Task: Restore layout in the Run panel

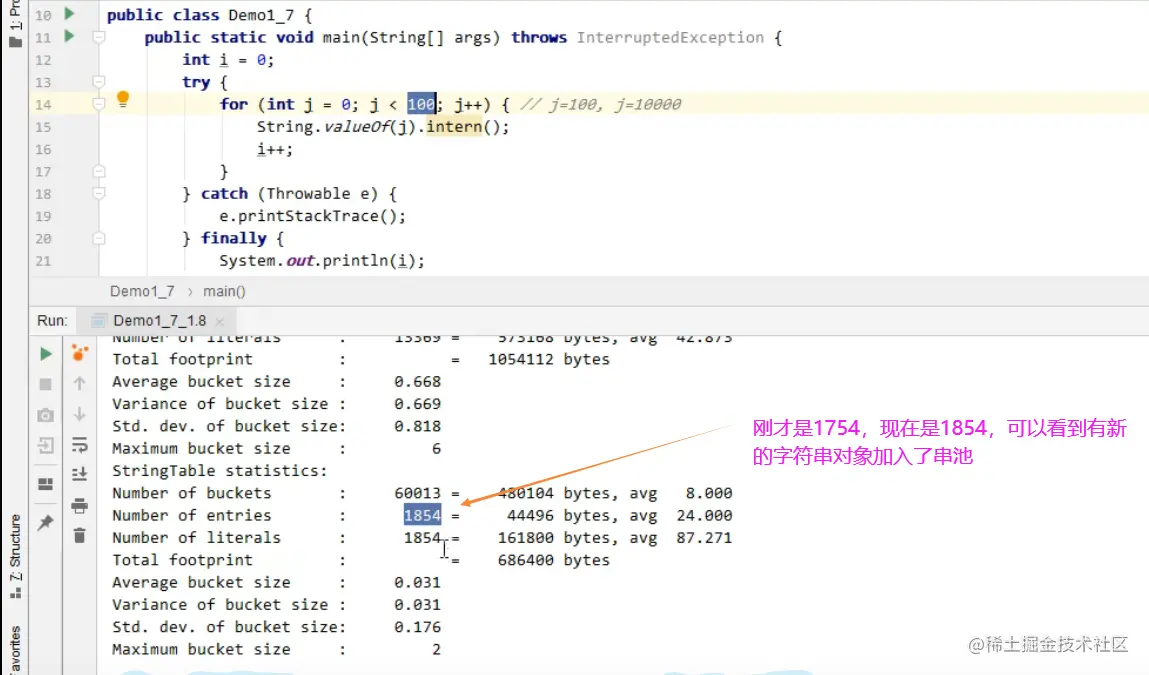Action: pyautogui.click(x=45, y=484)
